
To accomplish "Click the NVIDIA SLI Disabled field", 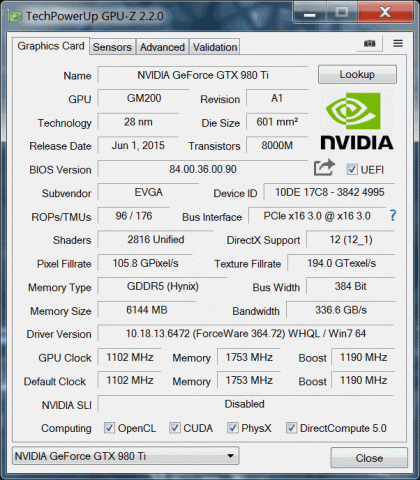I will [246, 404].
